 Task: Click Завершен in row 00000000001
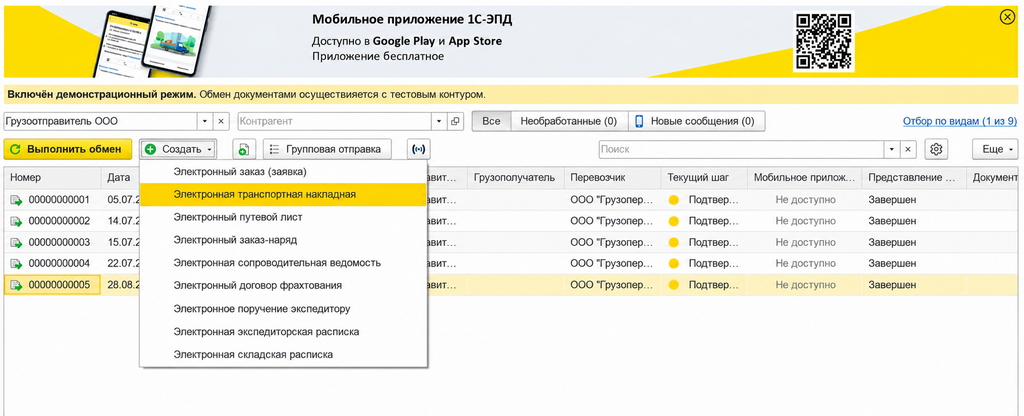pos(892,200)
